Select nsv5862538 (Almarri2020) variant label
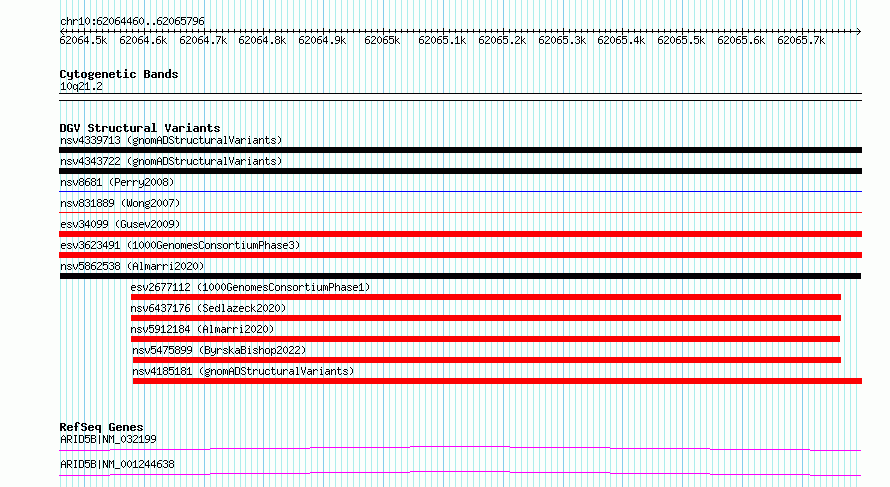 coord(132,266)
